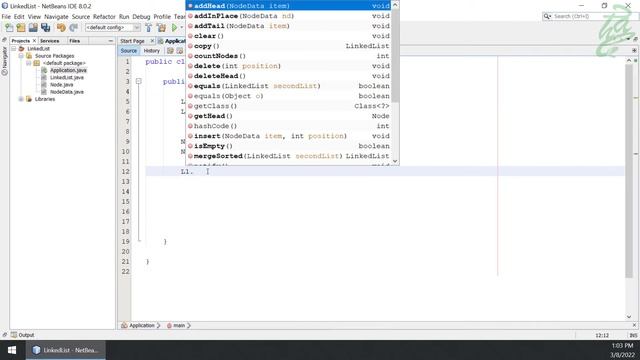Collapse the default package node

pos(29,63)
